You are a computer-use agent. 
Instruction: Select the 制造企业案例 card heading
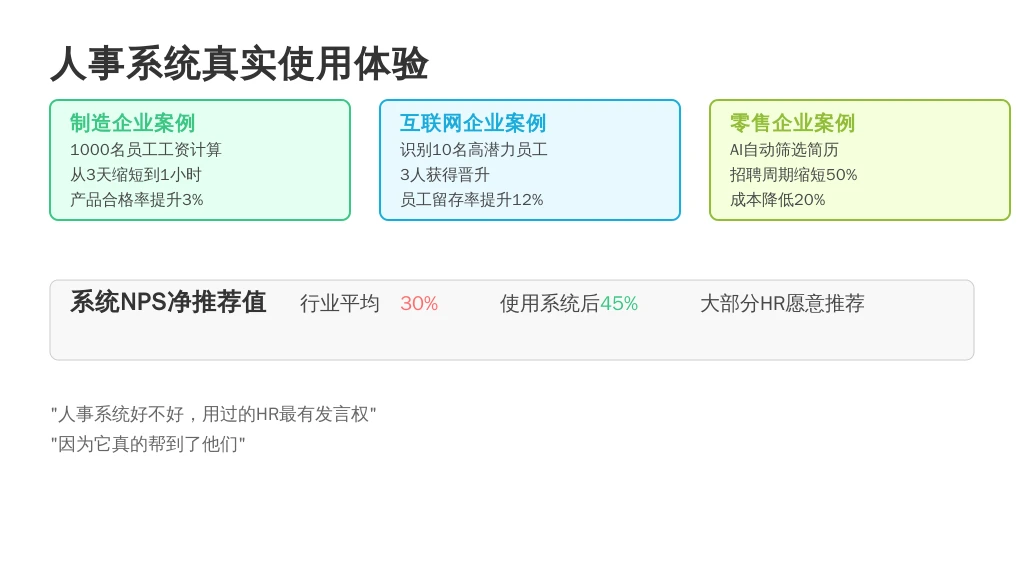(132, 123)
